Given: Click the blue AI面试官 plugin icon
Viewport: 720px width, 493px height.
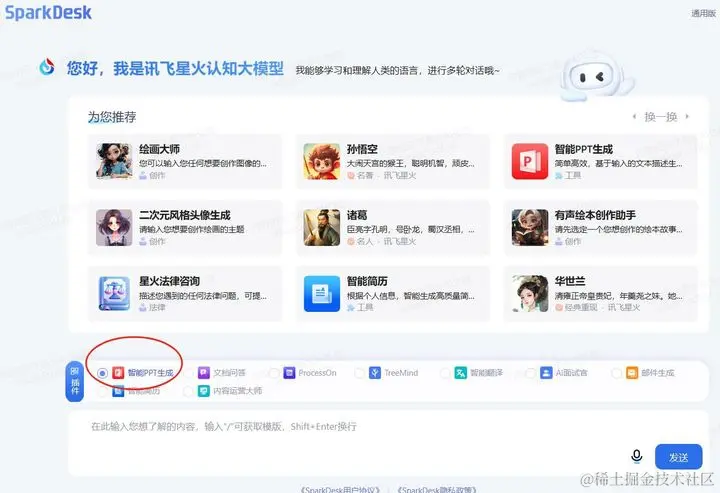Looking at the screenshot, I should [x=546, y=372].
